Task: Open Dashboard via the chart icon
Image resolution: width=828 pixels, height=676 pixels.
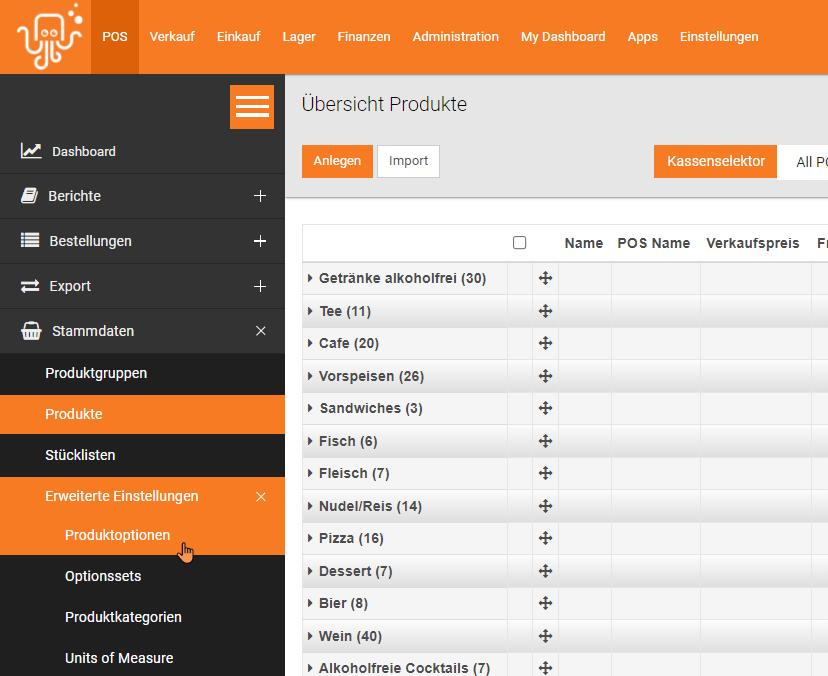Action: [31, 151]
